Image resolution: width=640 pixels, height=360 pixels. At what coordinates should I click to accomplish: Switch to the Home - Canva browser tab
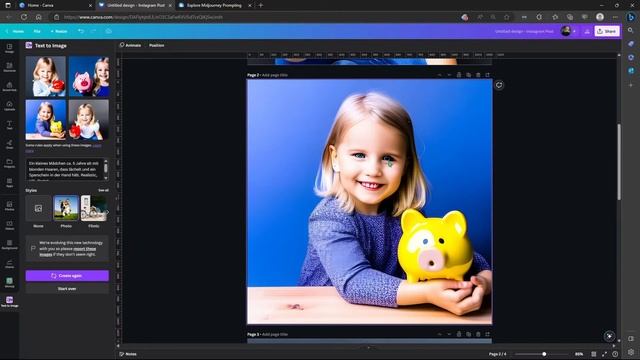coord(55,5)
